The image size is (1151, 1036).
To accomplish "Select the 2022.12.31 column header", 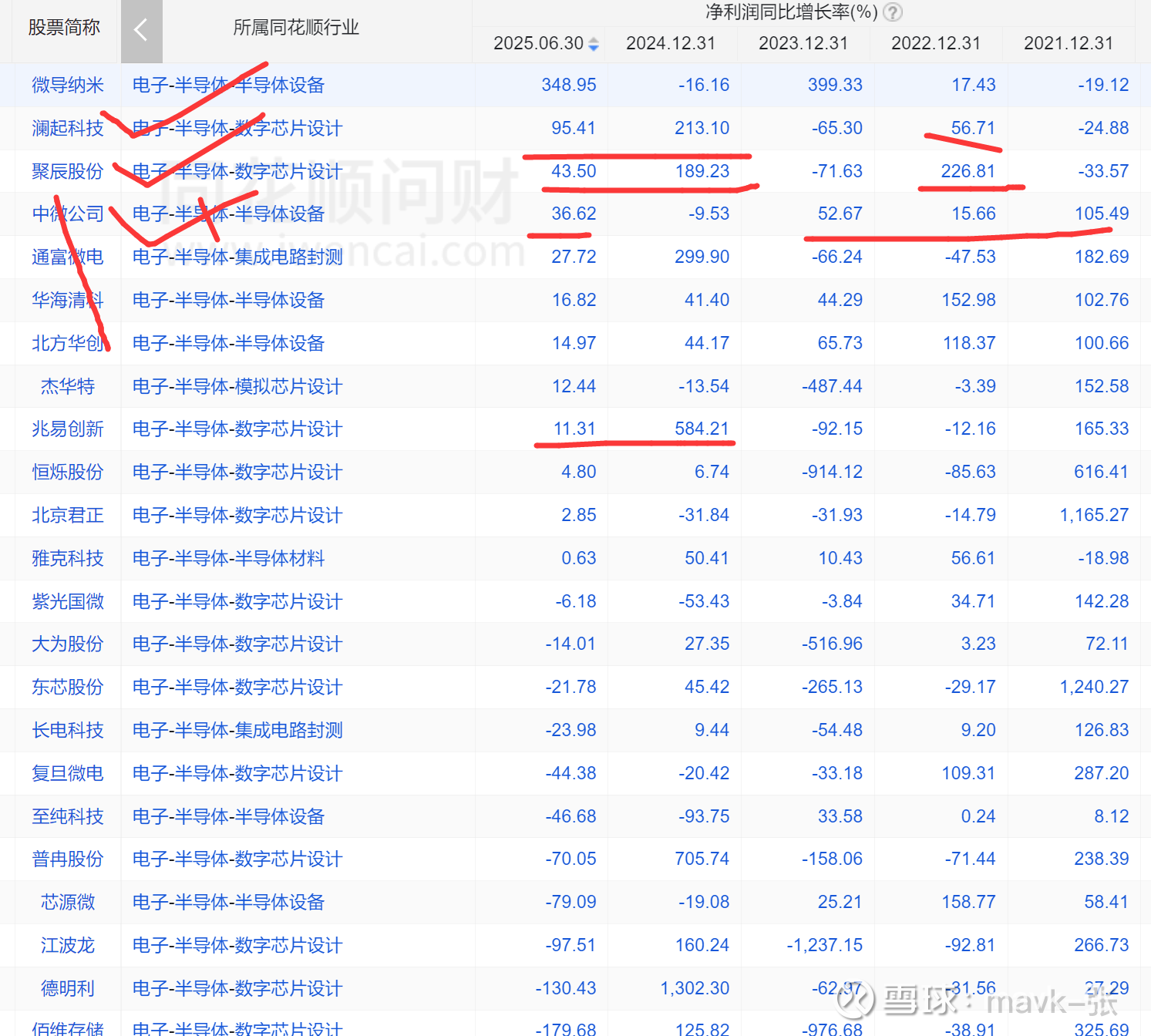I will point(936,43).
